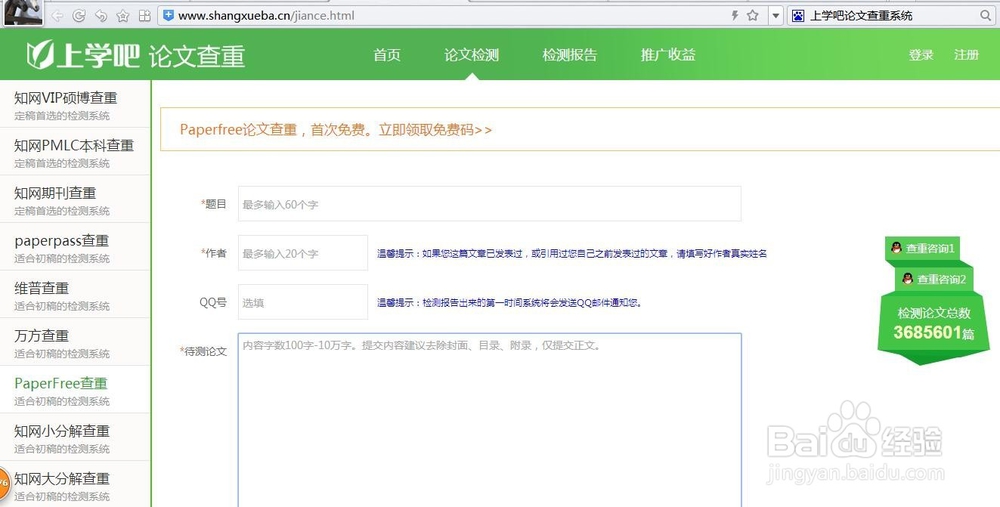Click the favorites star icon in toolbar
The image size is (1000, 507).
pyautogui.click(x=123, y=16)
